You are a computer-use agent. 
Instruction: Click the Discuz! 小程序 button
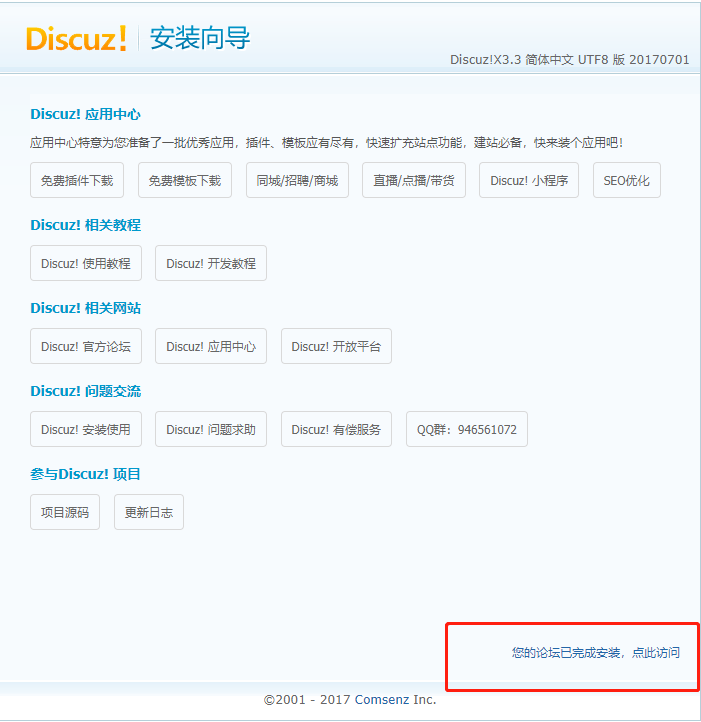pyautogui.click(x=529, y=180)
